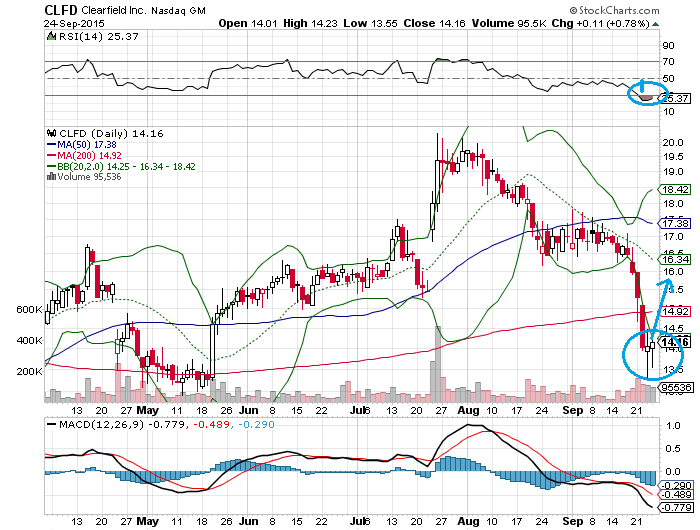The width and height of the screenshot is (700, 530).
Task: Click the CLFD (Daily) 14.16 legend
Action: coord(111,134)
